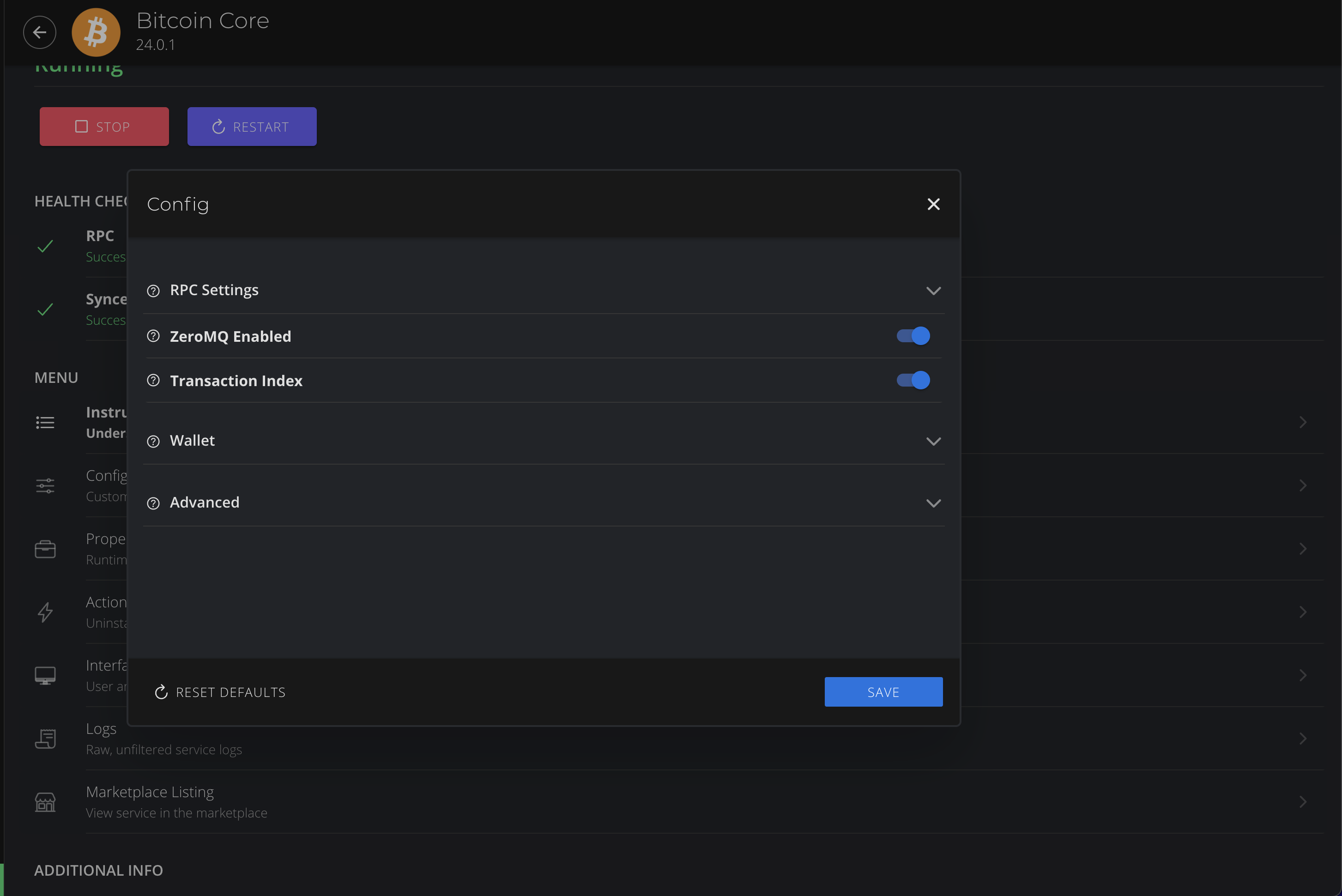Expand the Advanced section
This screenshot has width=1342, height=896.
coord(933,503)
